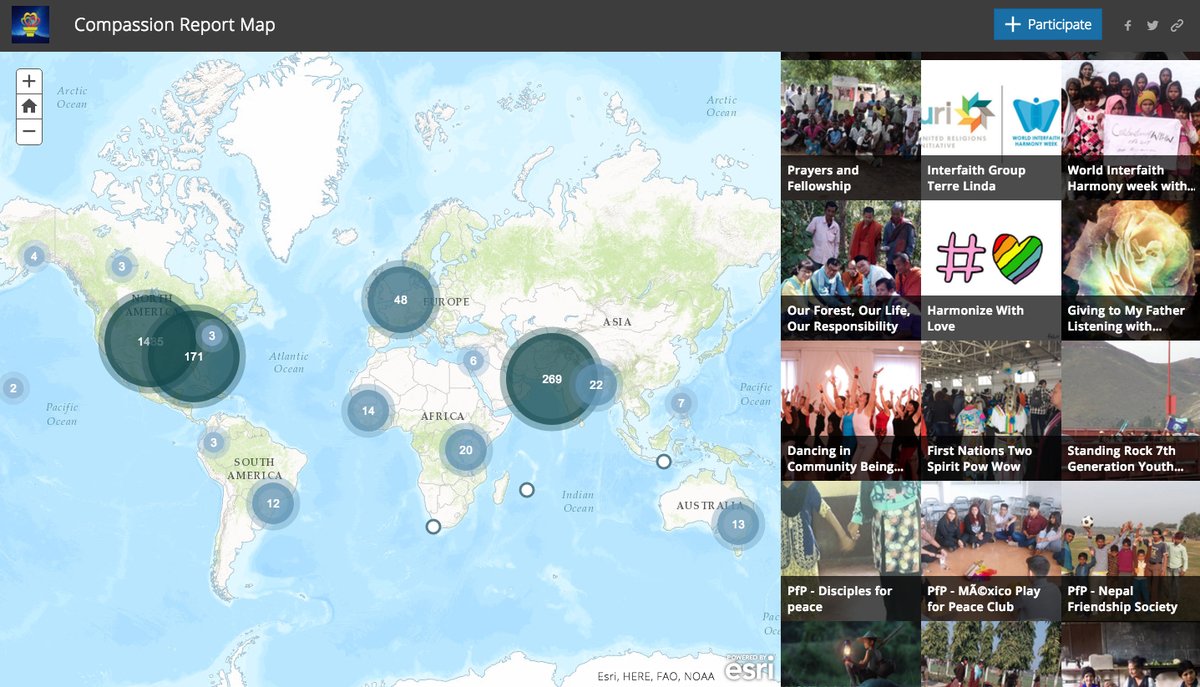Share the map on Twitter
The width and height of the screenshot is (1200, 687).
click(1153, 26)
